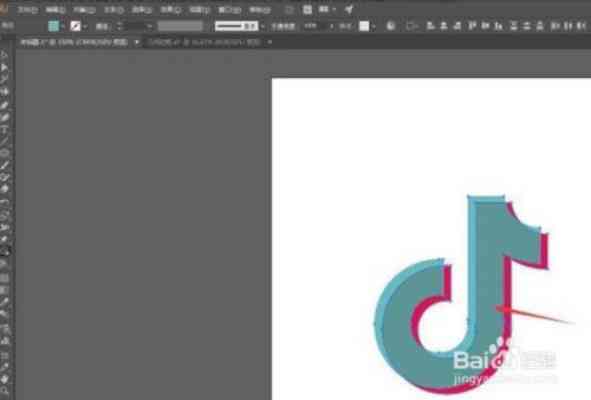
Task: Click the vertical align top icon
Action: click(x=472, y=26)
